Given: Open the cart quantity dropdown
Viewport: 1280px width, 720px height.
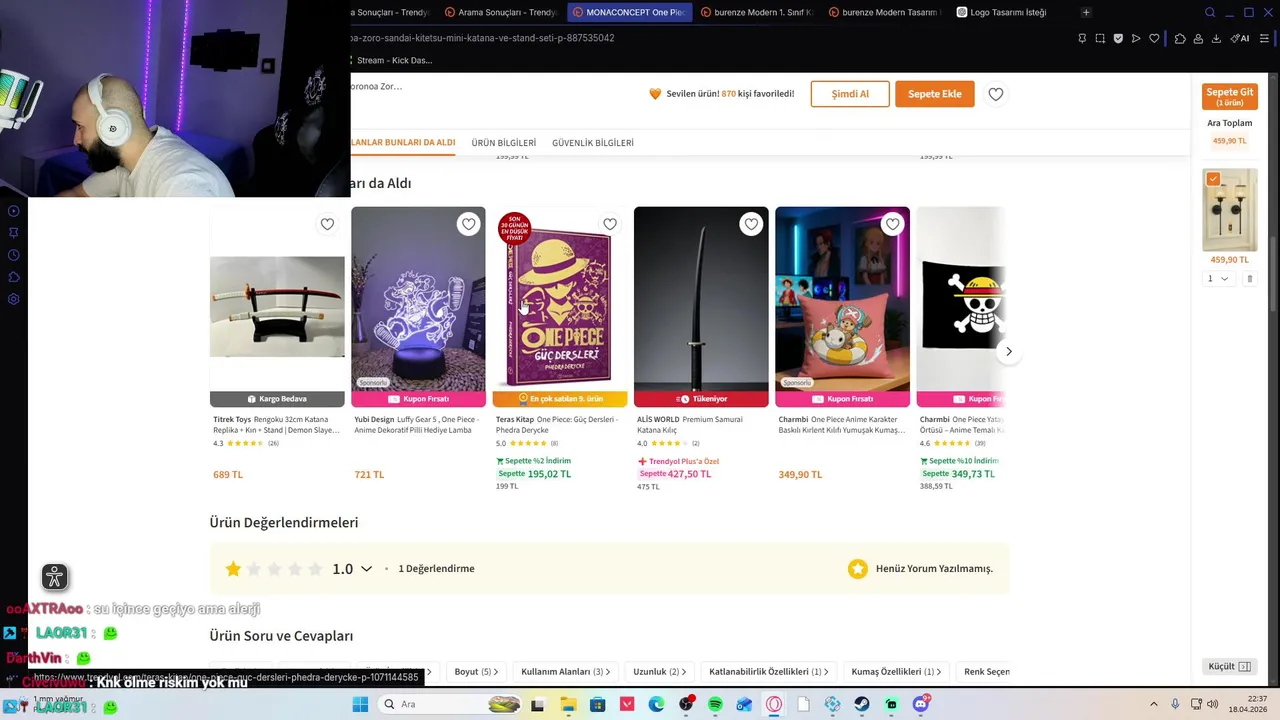Looking at the screenshot, I should [x=1217, y=279].
